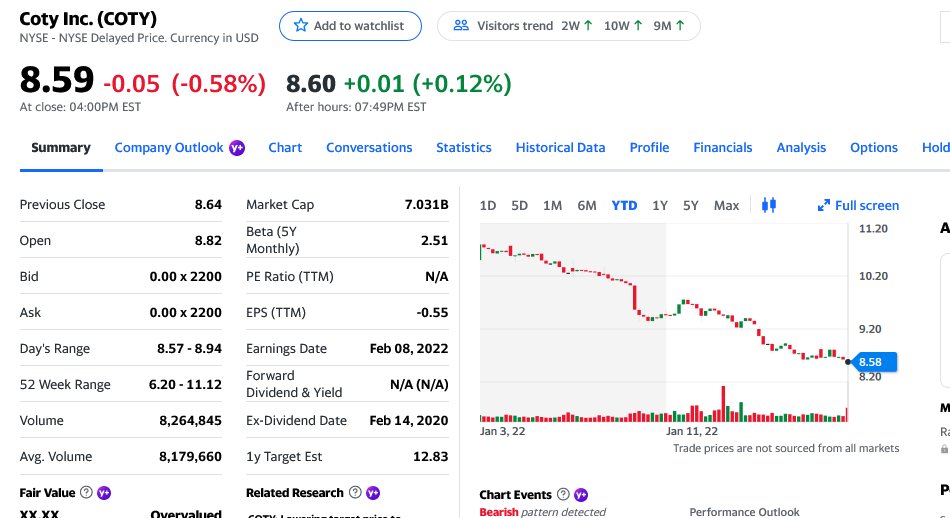Open the Analysis tab
Viewport: 950px width, 518px height.
coord(801,148)
